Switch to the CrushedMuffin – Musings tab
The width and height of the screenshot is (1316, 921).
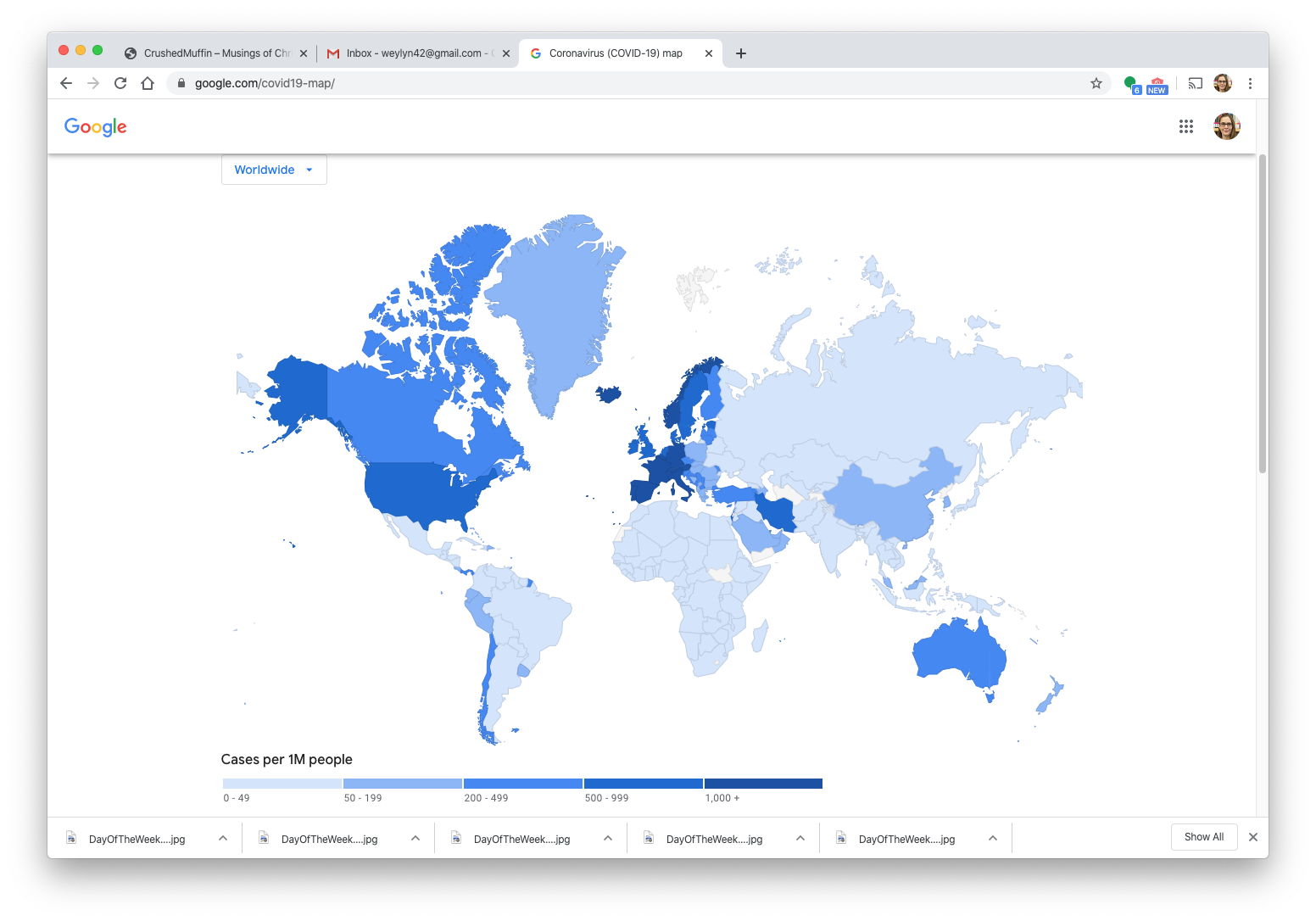(x=216, y=53)
